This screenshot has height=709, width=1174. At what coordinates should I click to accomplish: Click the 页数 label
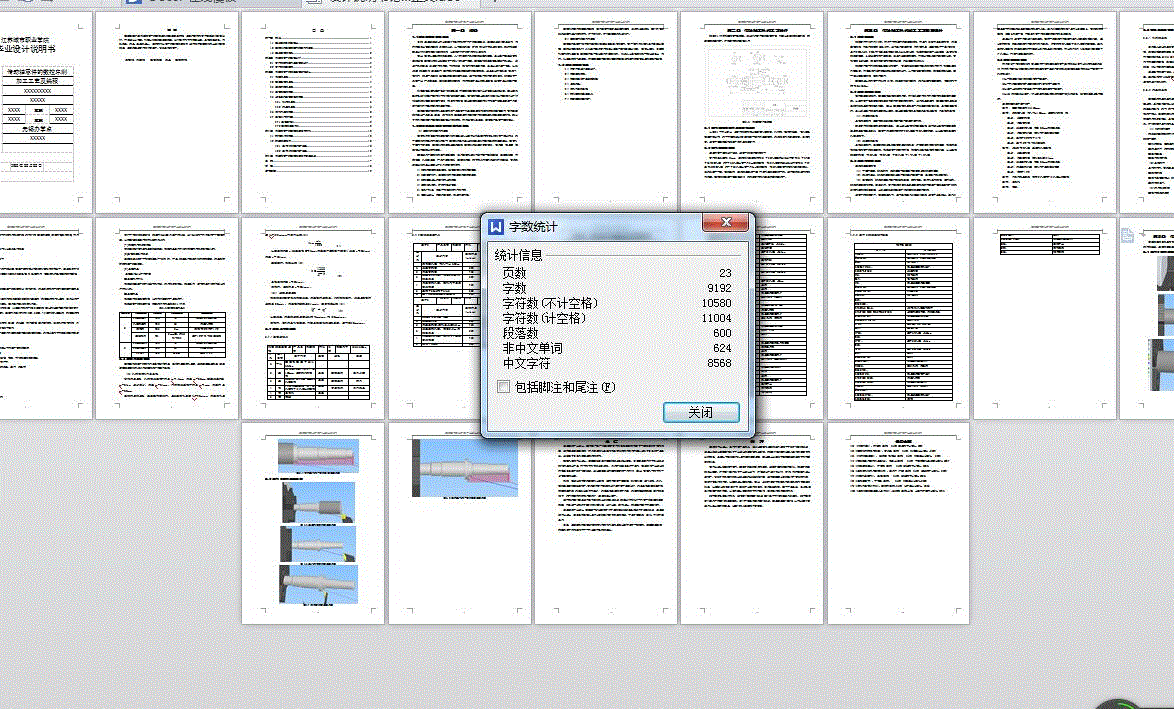click(x=514, y=273)
